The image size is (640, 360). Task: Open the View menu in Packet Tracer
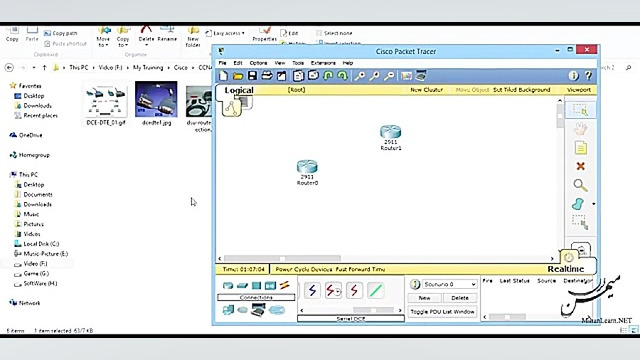point(280,63)
